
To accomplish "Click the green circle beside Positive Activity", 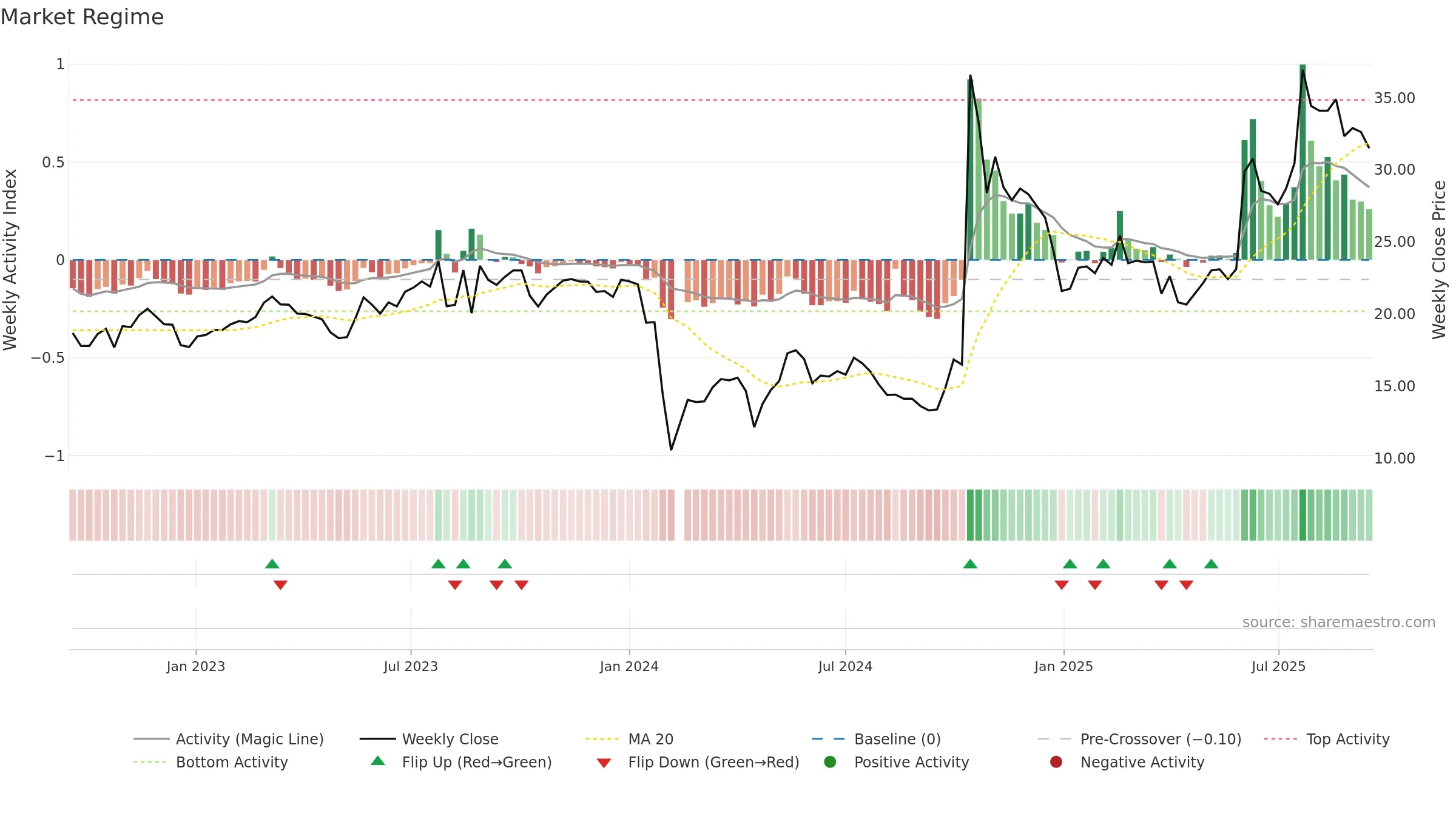I will [x=830, y=761].
